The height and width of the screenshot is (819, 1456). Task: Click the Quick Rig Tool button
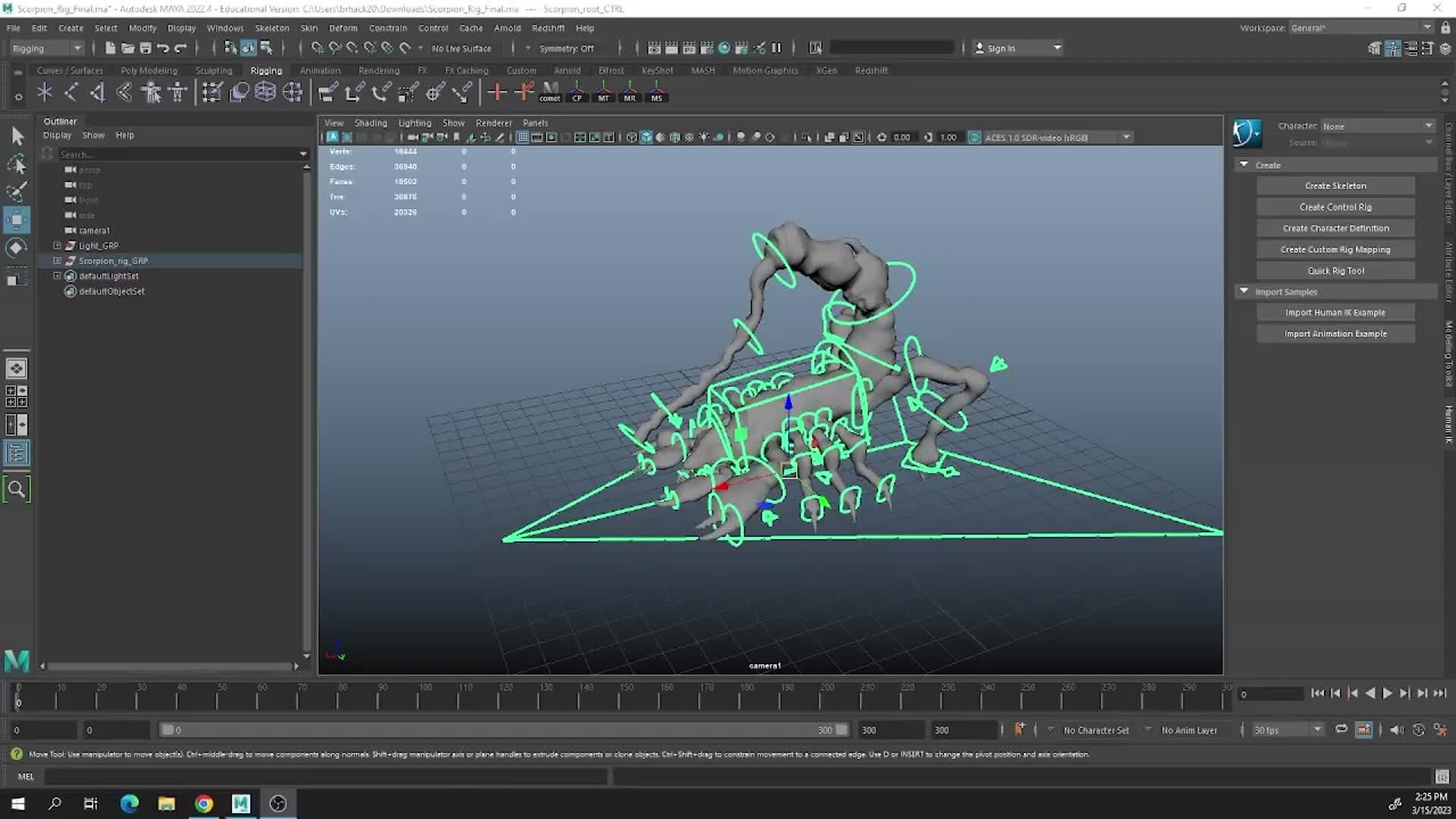point(1335,271)
